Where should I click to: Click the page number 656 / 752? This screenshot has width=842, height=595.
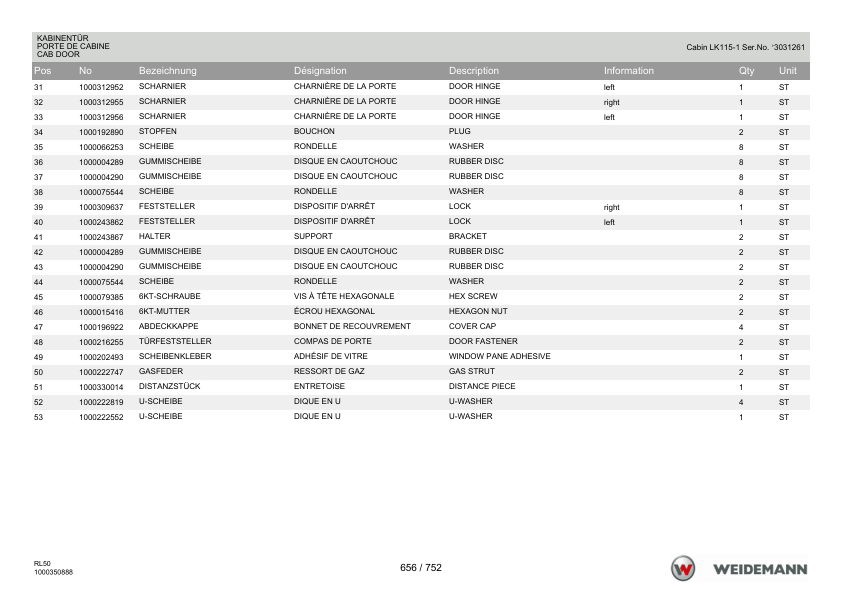pyautogui.click(x=420, y=568)
